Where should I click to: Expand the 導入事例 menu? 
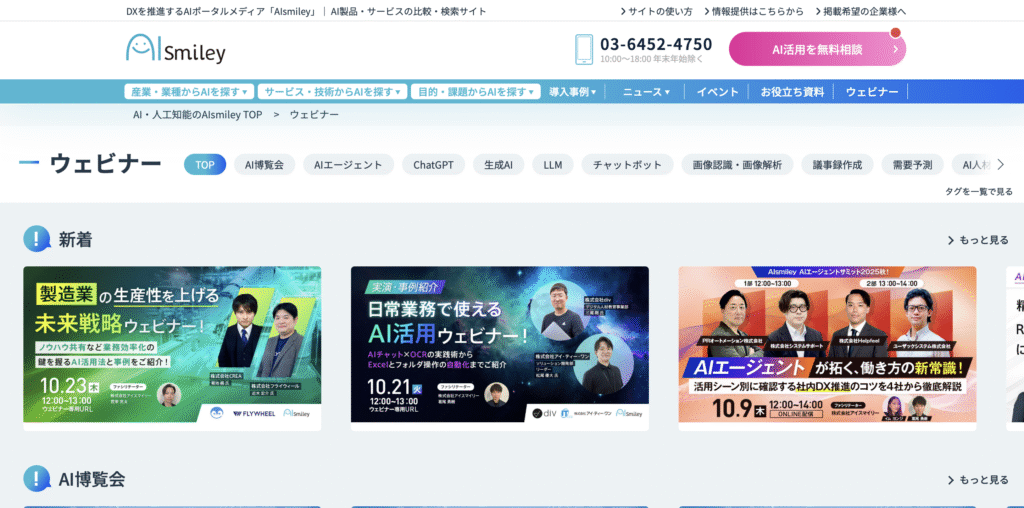[x=573, y=92]
